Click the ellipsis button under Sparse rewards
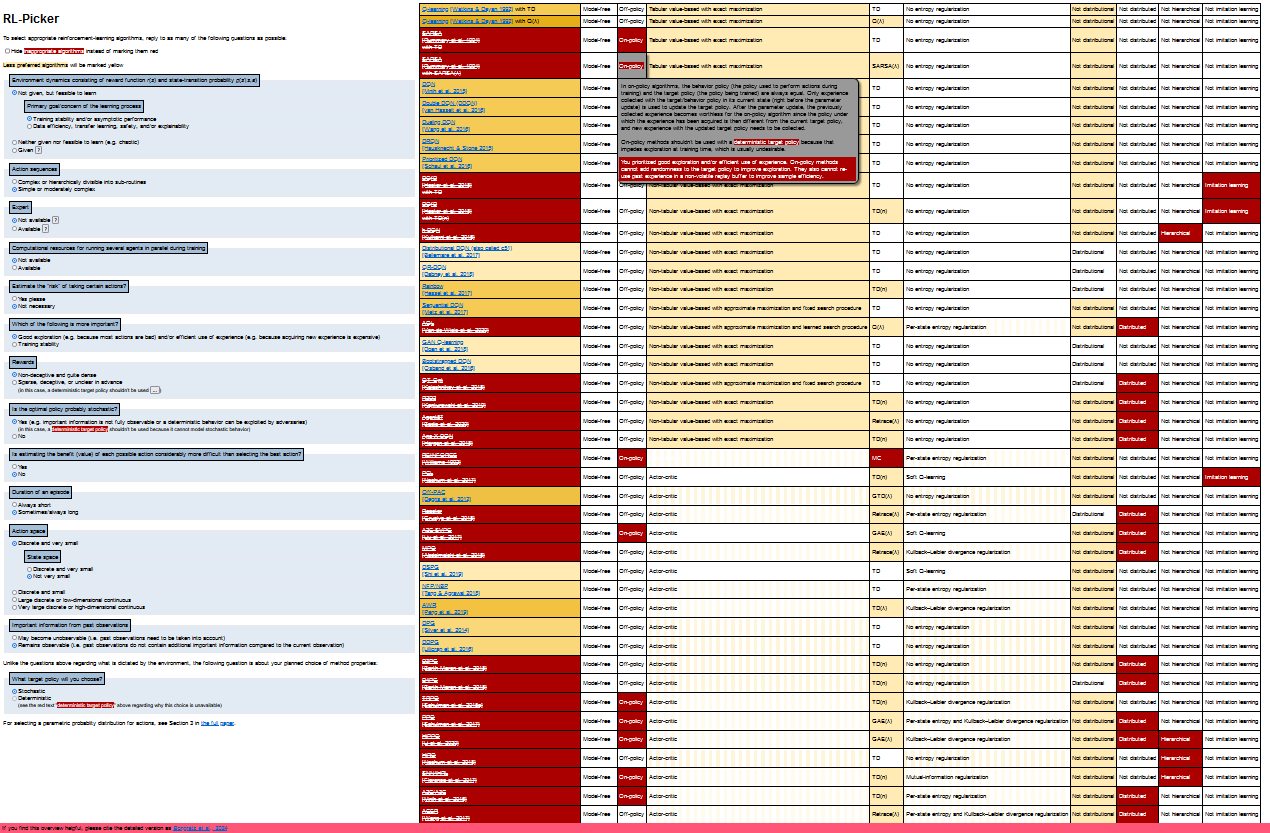 [x=155, y=390]
